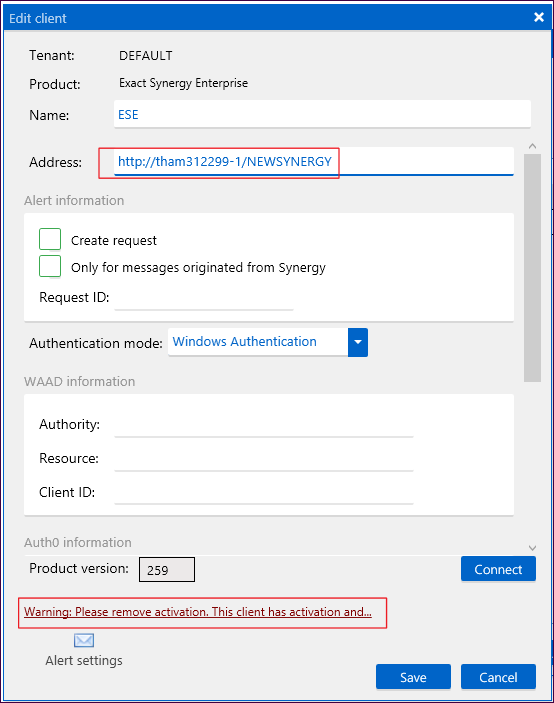Image resolution: width=554 pixels, height=703 pixels.
Task: Click the Connect button
Action: tap(498, 569)
